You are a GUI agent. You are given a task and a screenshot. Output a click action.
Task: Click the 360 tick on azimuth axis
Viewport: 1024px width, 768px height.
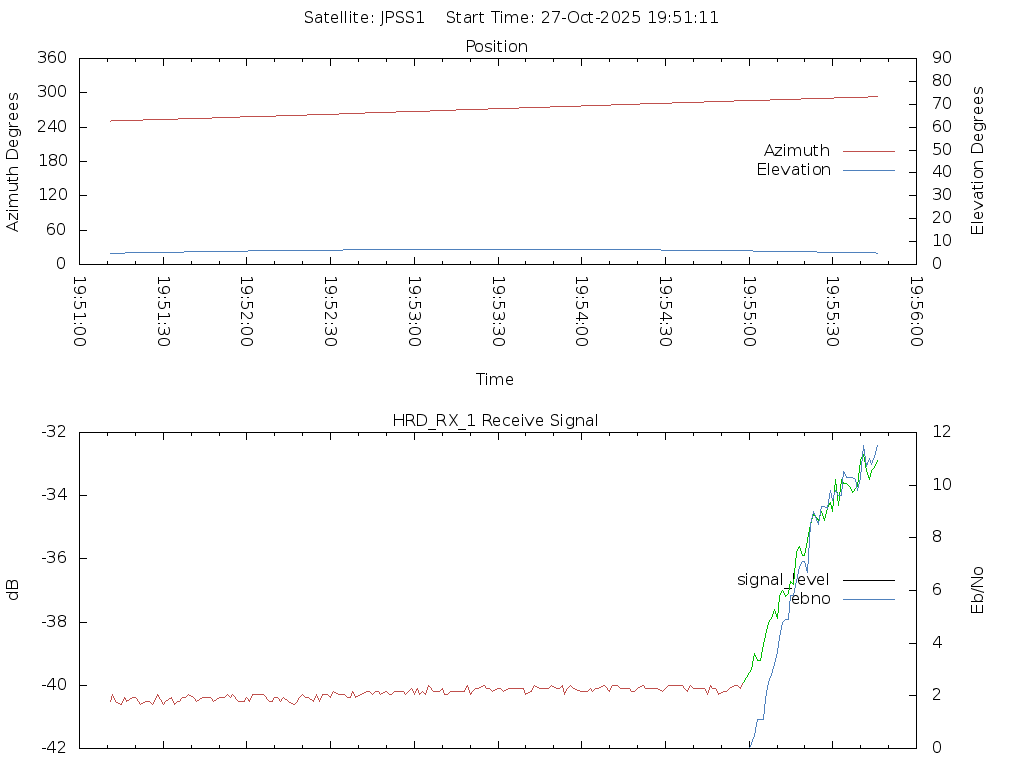(x=51, y=58)
